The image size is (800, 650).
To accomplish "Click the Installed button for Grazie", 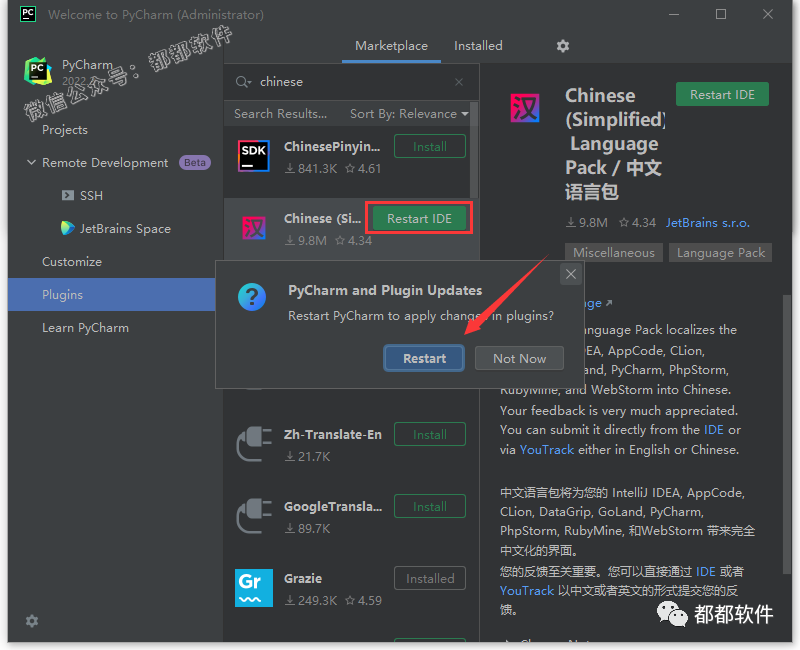I will 430,579.
